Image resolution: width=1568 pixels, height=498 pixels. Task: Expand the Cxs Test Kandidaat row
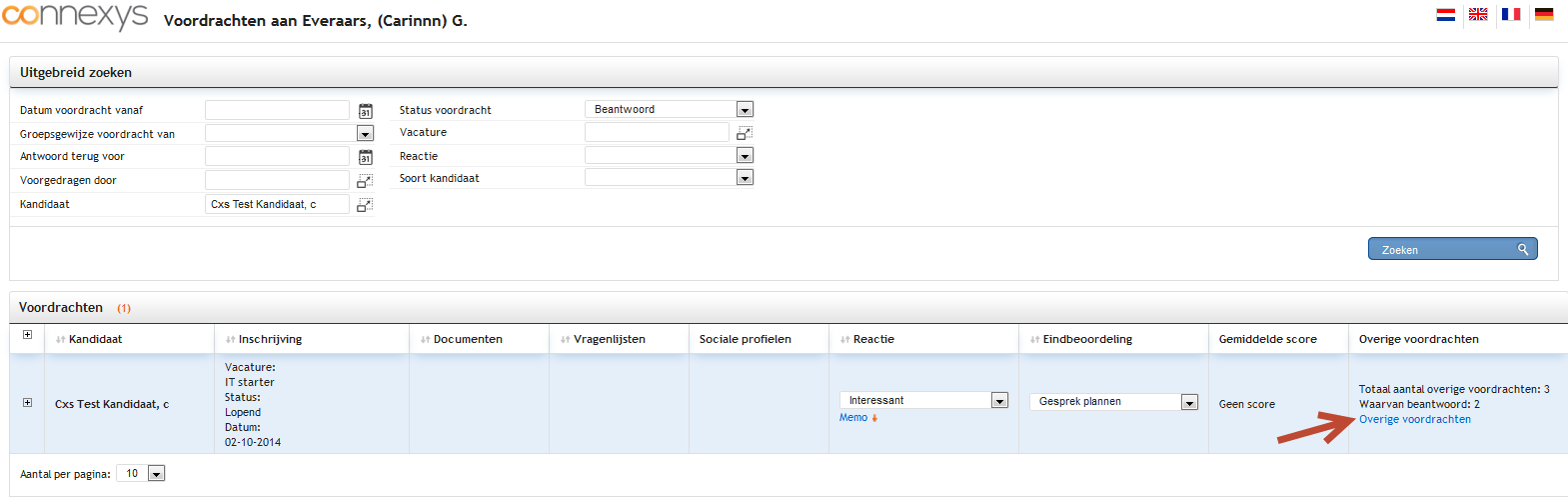point(27,403)
